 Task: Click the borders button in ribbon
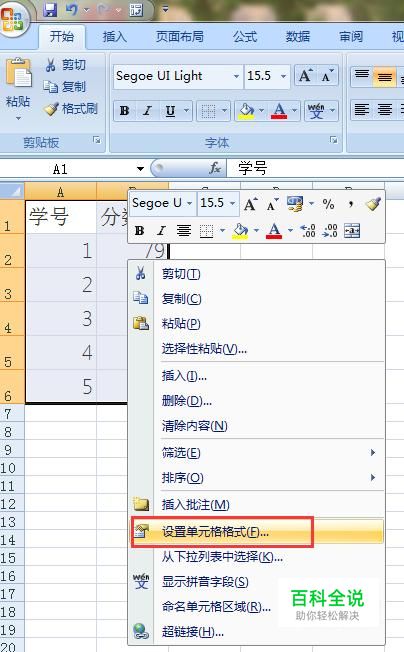pyautogui.click(x=208, y=111)
